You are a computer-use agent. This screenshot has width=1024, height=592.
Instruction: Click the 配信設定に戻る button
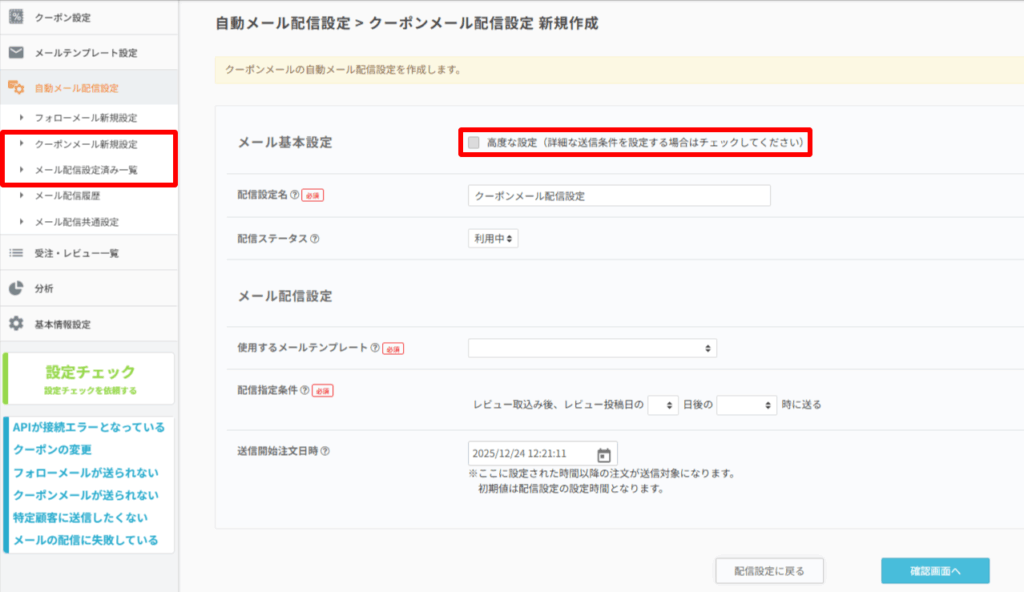point(769,571)
